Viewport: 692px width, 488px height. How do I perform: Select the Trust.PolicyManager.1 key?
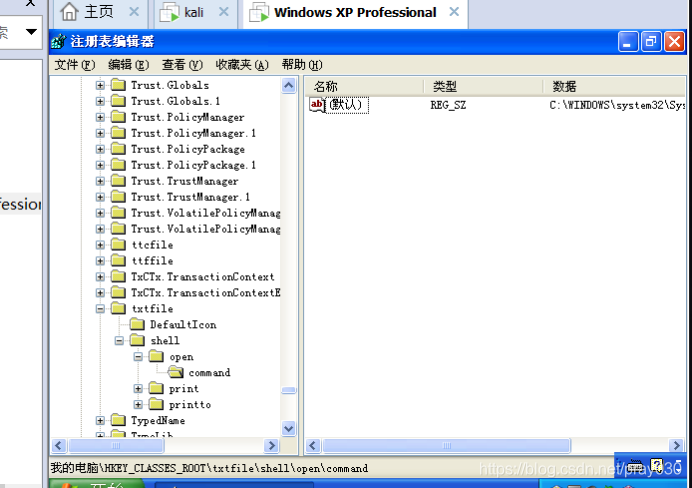(193, 133)
